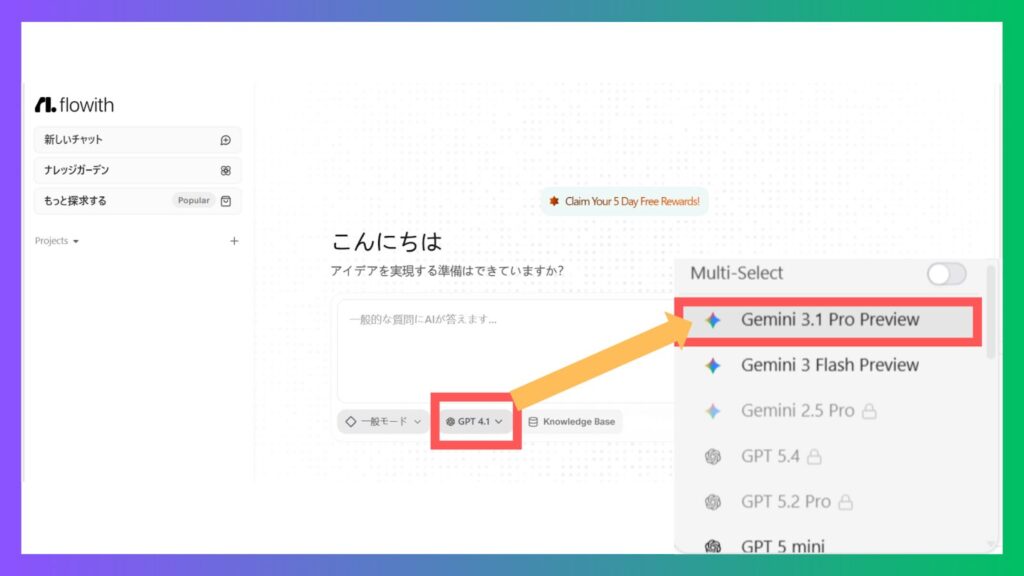Image resolution: width=1024 pixels, height=576 pixels.
Task: Click the model list scrollbar
Action: tap(991, 310)
